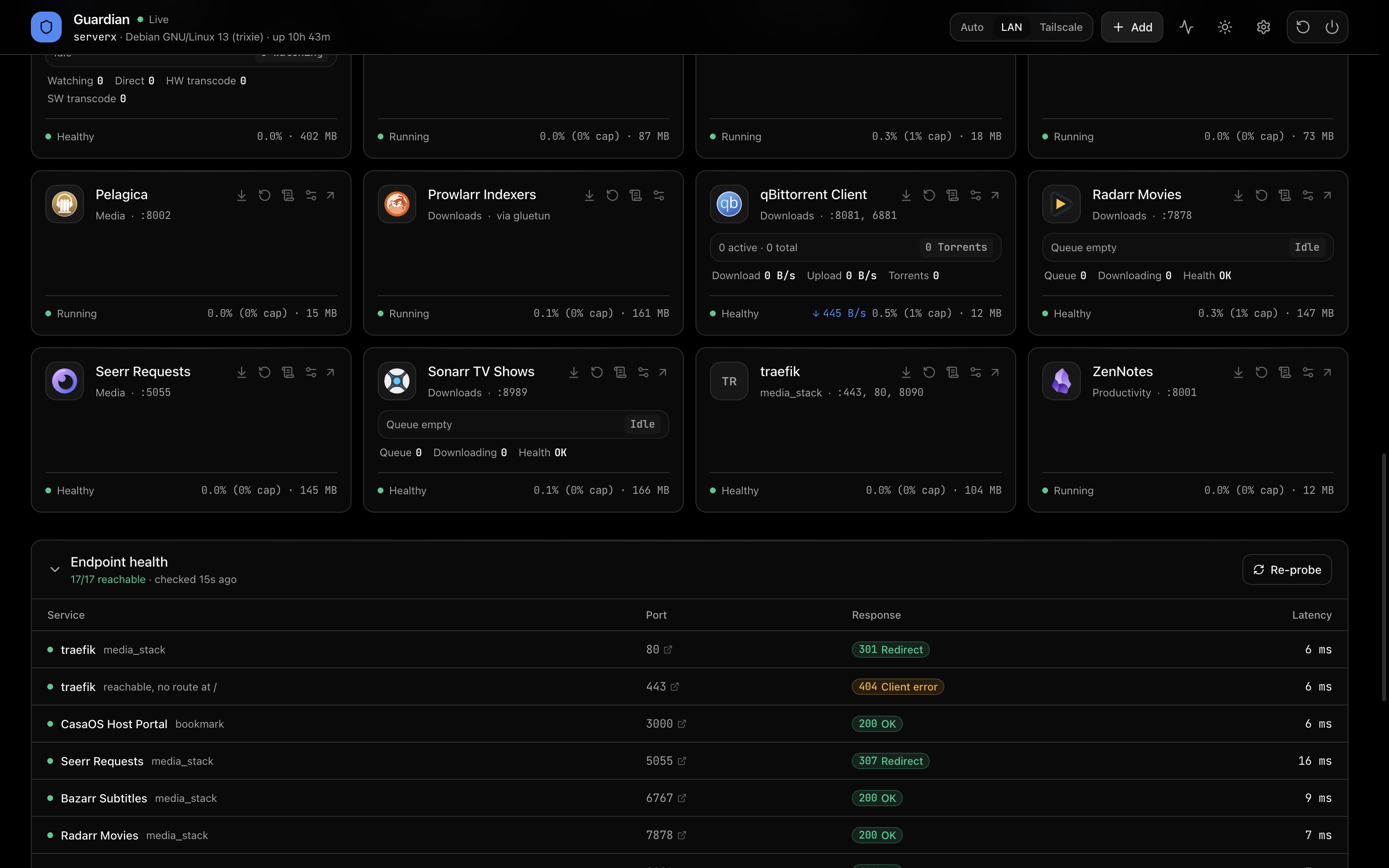Click the host restart icon in header
Image resolution: width=1389 pixels, height=868 pixels.
(1302, 27)
